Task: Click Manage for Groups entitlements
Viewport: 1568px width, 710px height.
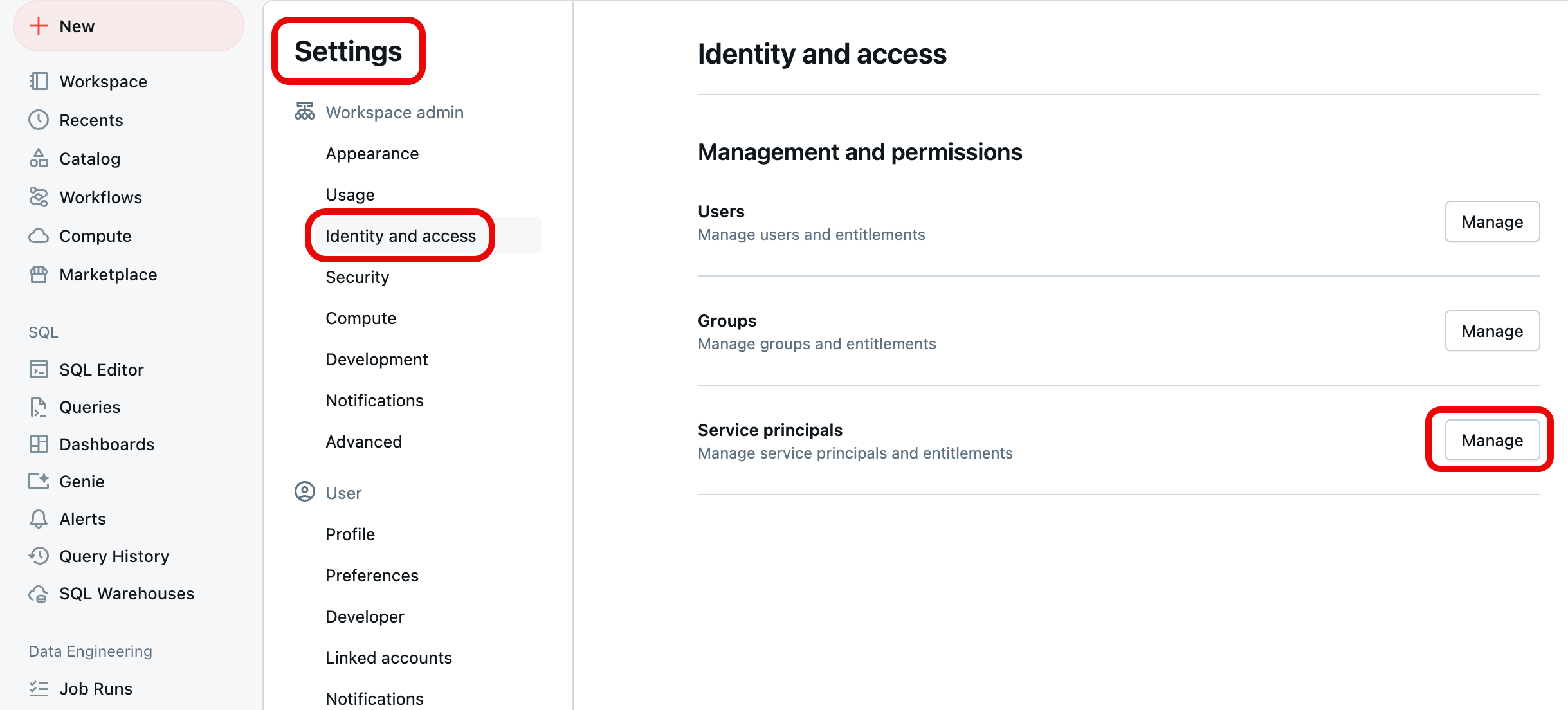Action: (1493, 330)
